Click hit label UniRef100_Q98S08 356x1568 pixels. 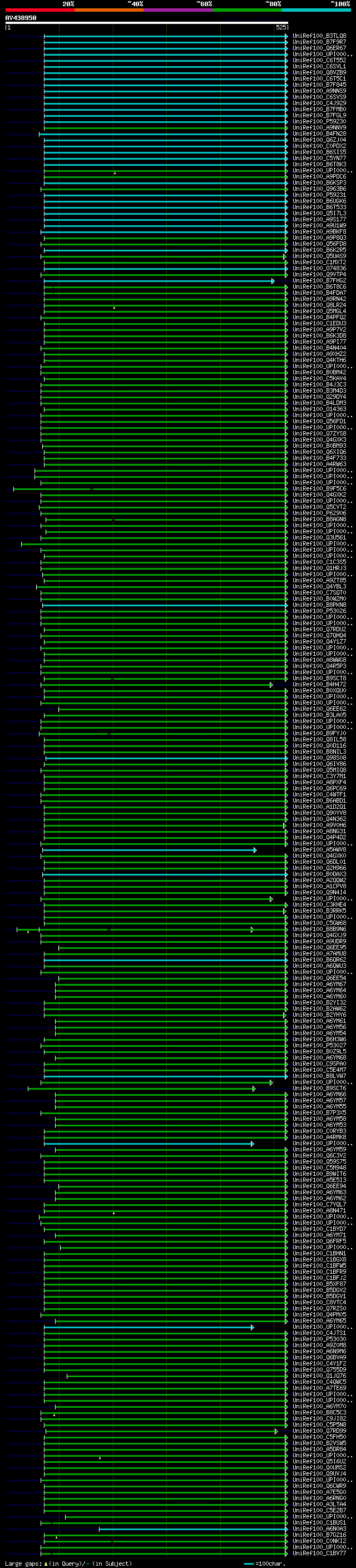pos(319,758)
